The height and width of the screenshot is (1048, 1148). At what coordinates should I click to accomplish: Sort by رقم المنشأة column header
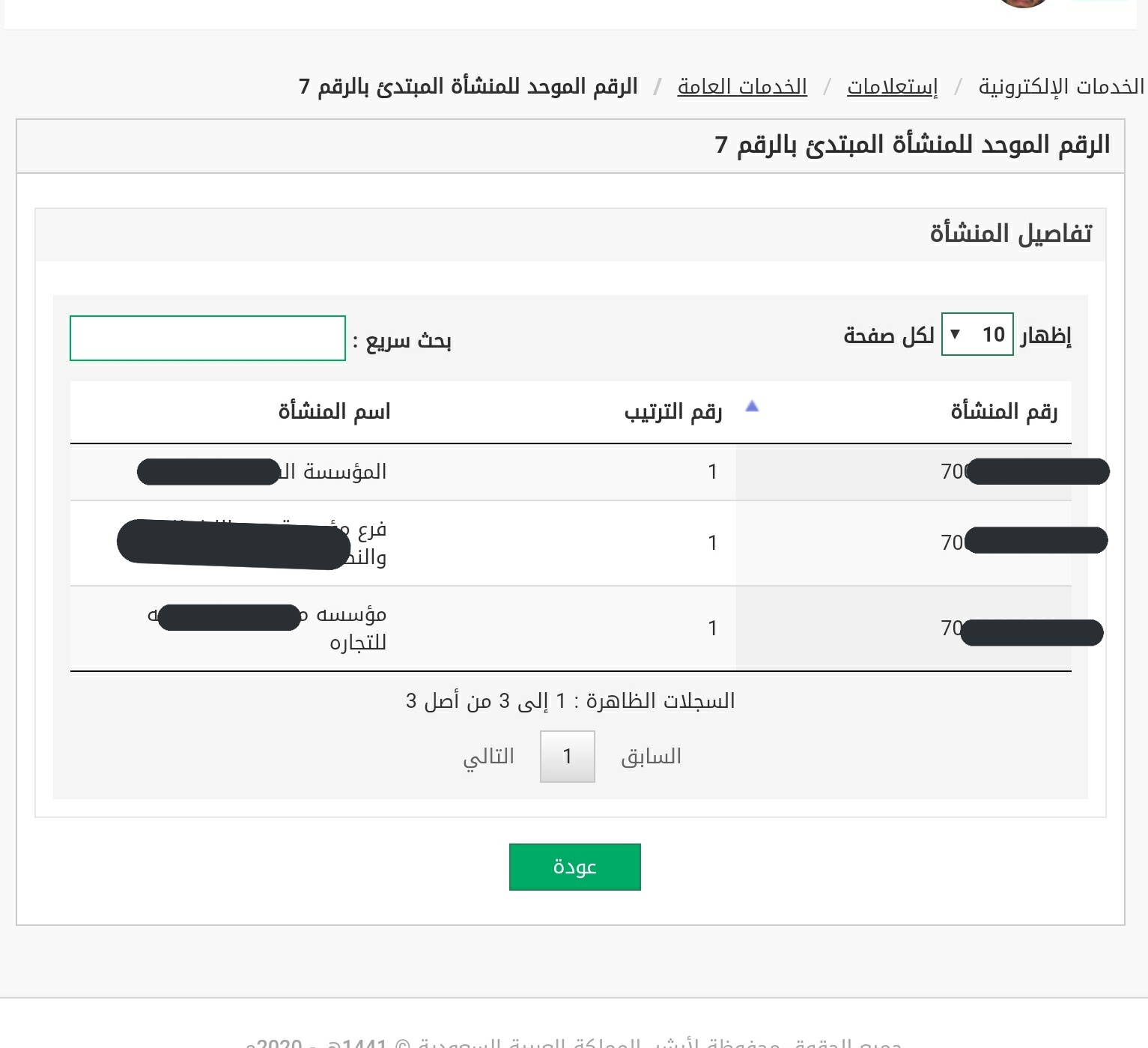click(1003, 411)
